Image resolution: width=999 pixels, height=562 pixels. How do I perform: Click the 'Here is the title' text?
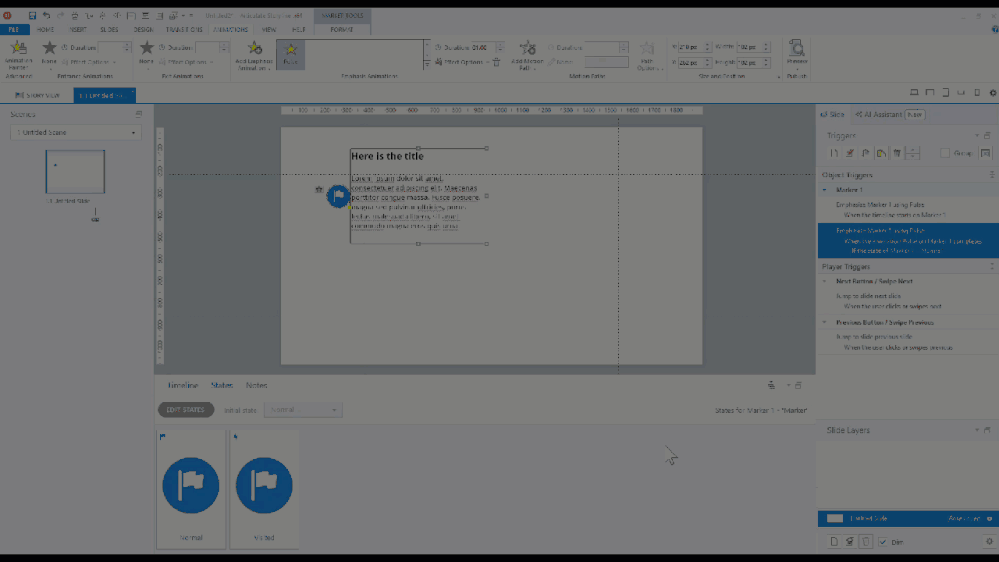coord(387,156)
